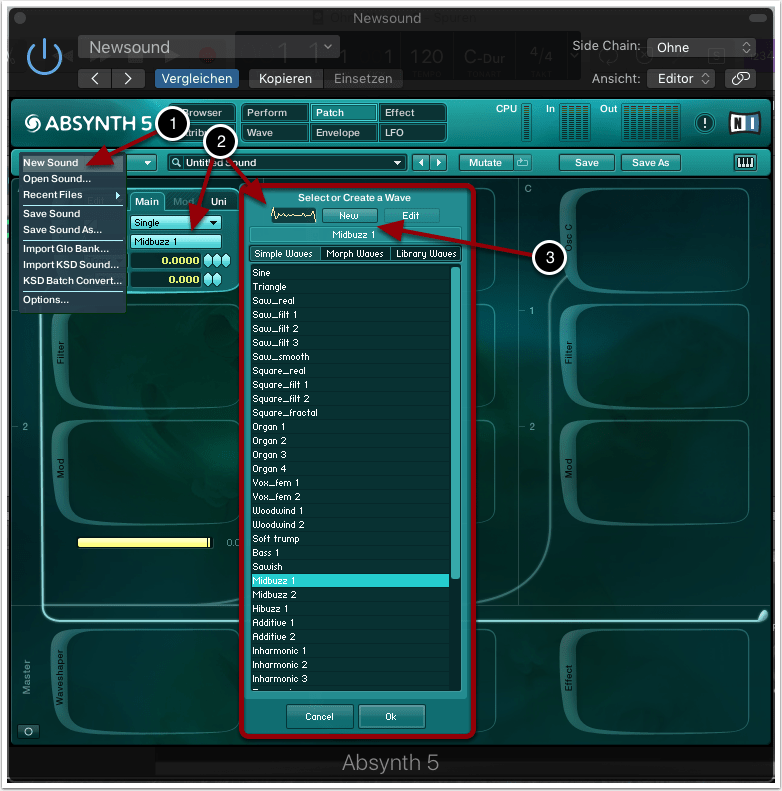Select Midbuzz 2 in wave list
The height and width of the screenshot is (791, 782).
pos(350,595)
